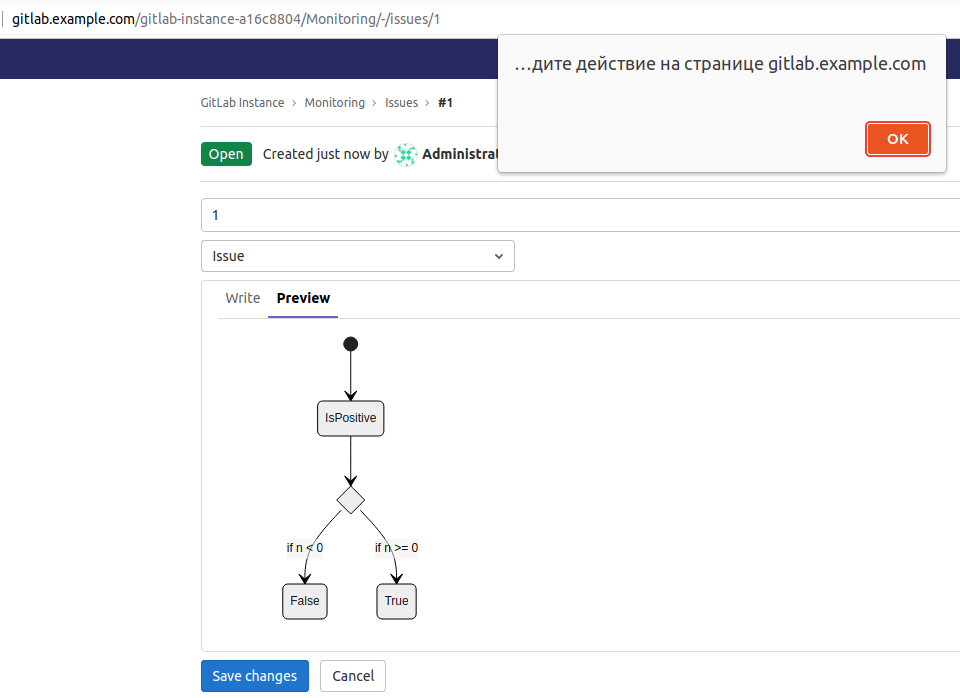
Task: Select the IsPositive state node
Action: click(350, 418)
